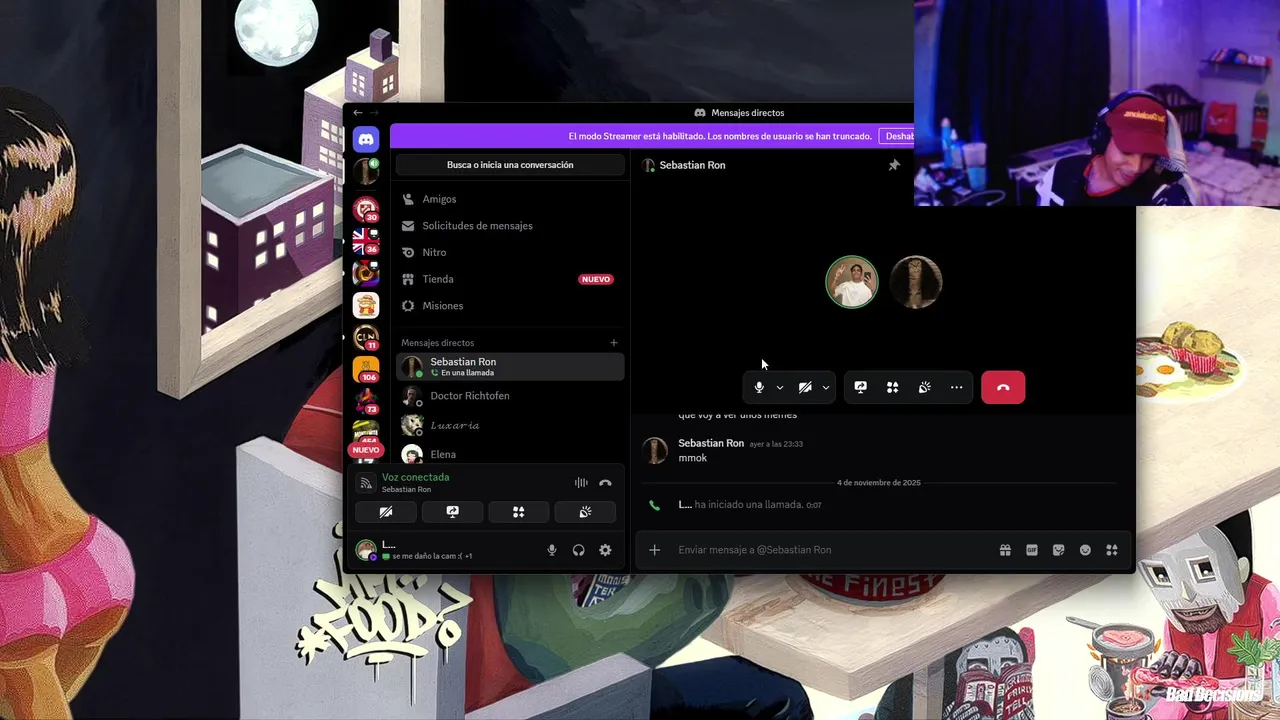Viewport: 1280px width, 720px height.
Task: Mute microphone in the user panel
Action: [x=552, y=550]
